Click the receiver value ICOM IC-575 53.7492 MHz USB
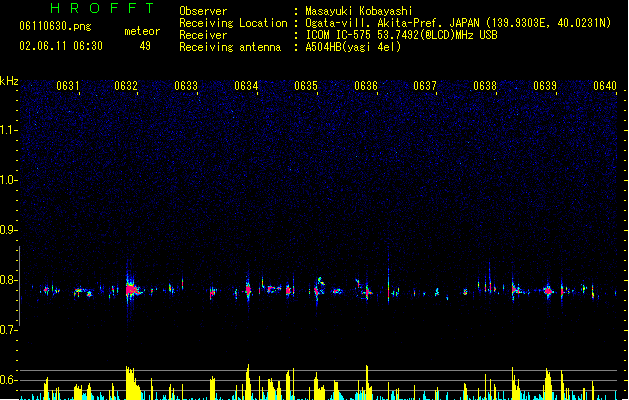Image resolution: width=629 pixels, height=400 pixels. 402,35
